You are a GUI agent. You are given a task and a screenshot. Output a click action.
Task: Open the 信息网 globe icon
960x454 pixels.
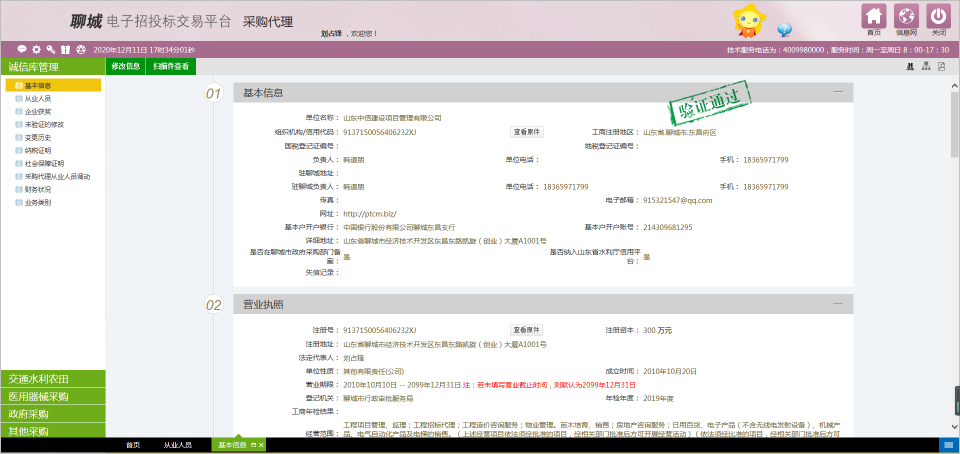click(x=906, y=17)
